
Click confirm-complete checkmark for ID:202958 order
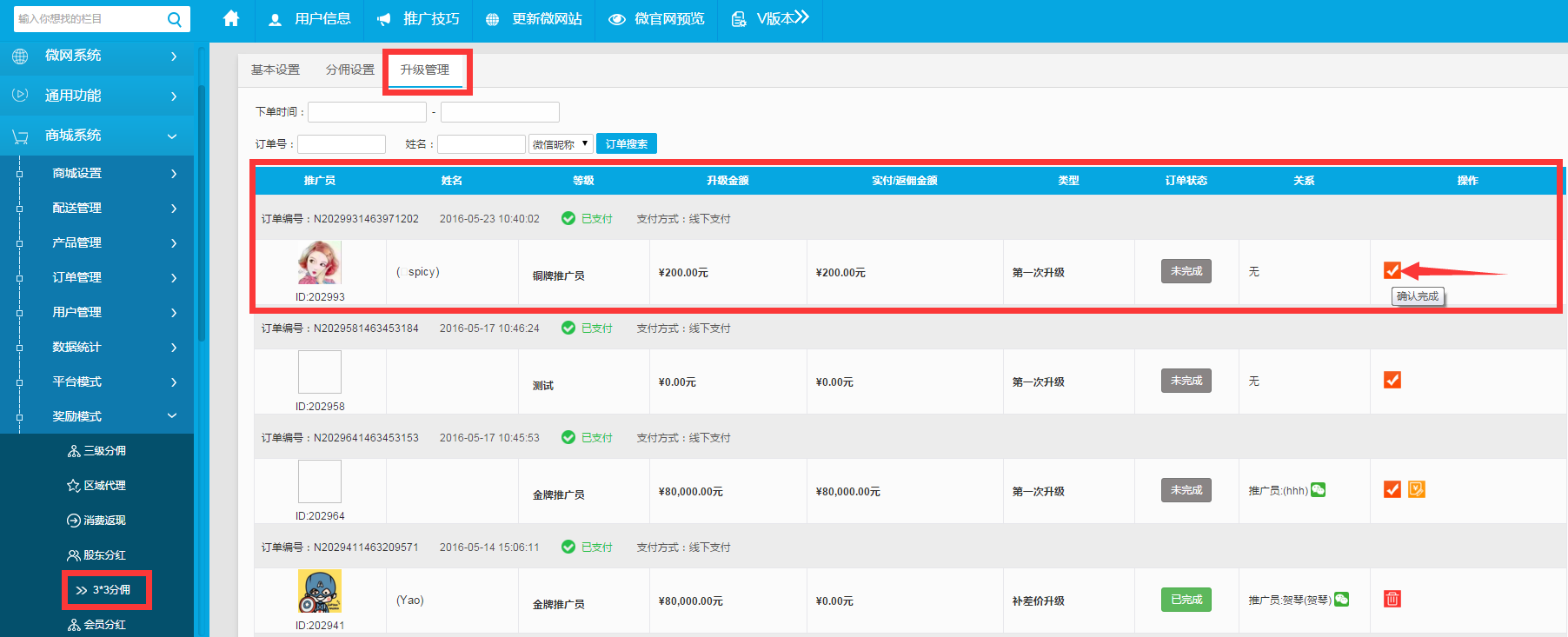tap(1392, 380)
